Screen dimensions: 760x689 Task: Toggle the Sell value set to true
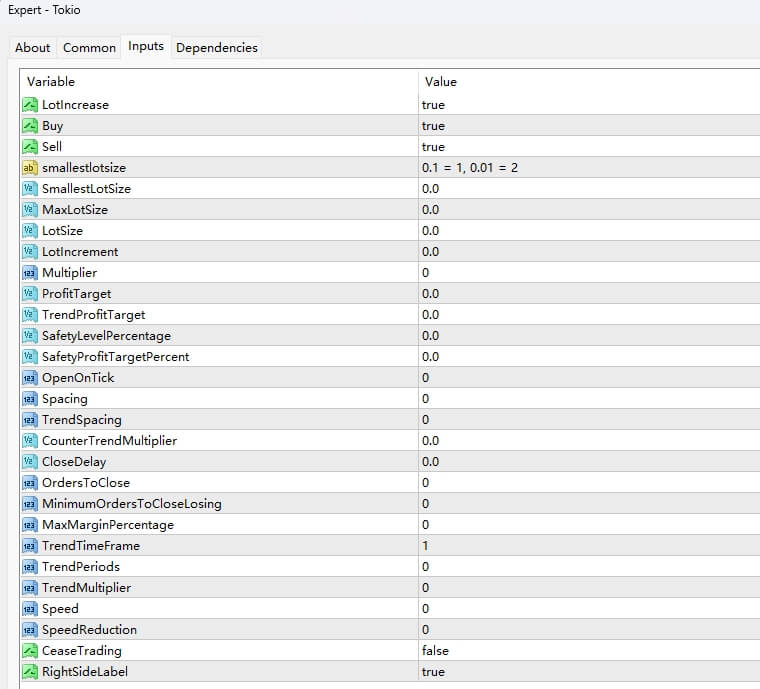(433, 147)
